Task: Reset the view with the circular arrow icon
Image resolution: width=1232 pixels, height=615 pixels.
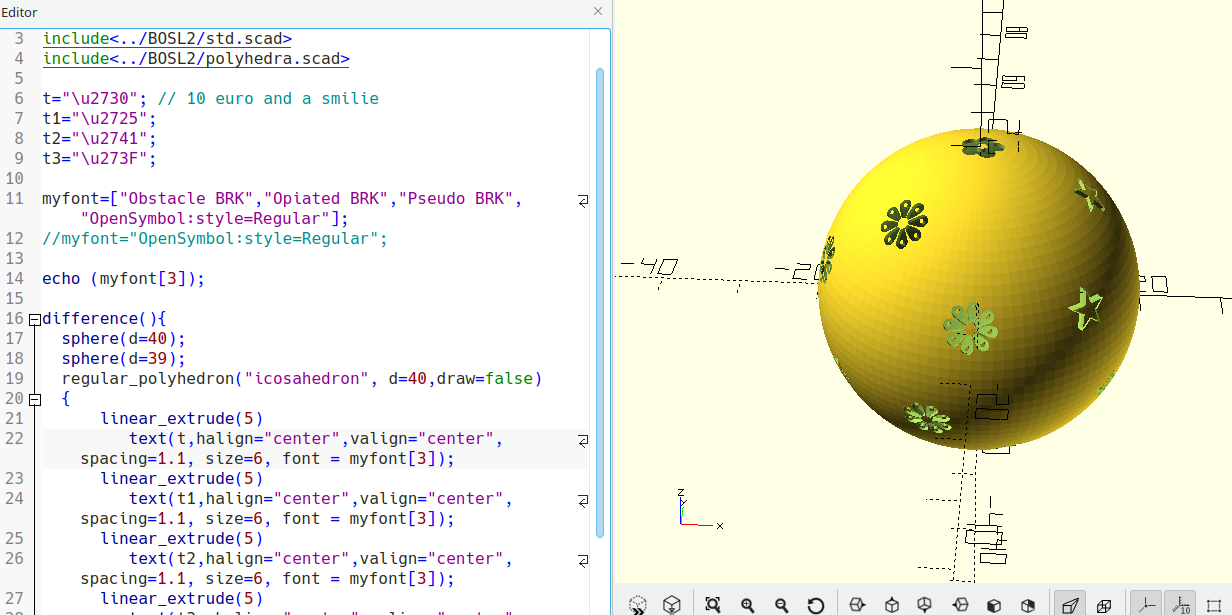Action: pos(816,605)
